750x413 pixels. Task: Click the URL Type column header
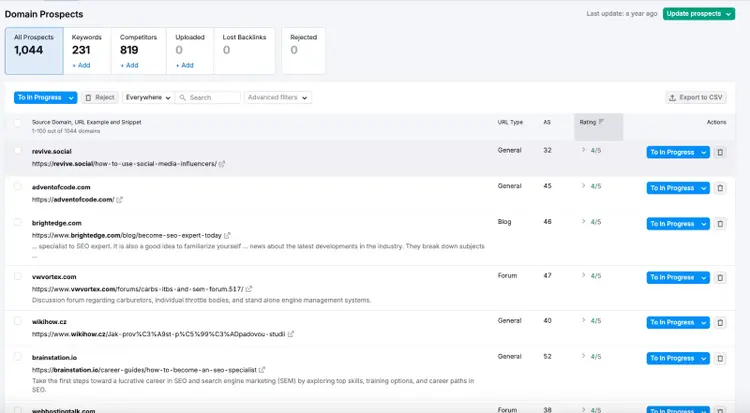[x=510, y=123]
